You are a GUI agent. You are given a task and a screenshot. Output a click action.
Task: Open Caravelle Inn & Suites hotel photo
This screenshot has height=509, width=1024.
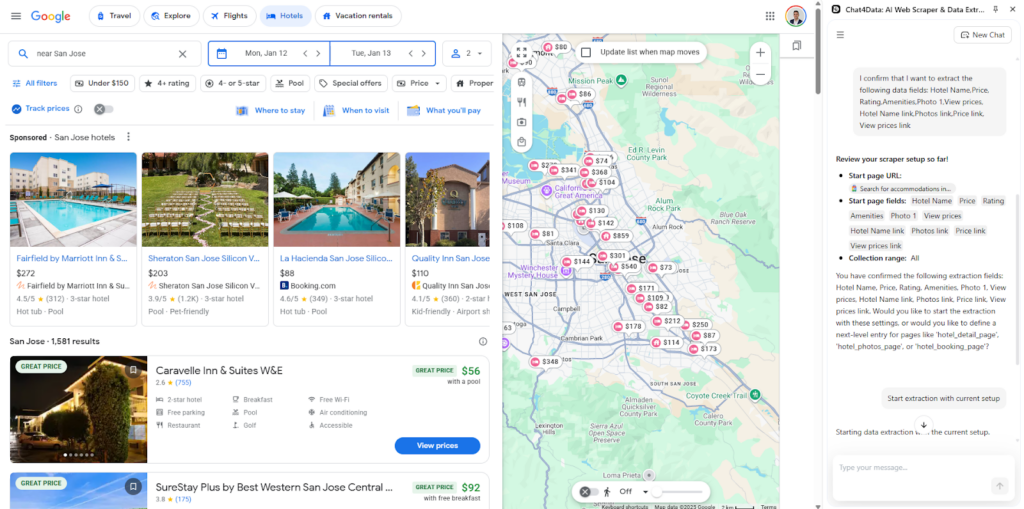[x=78, y=410]
